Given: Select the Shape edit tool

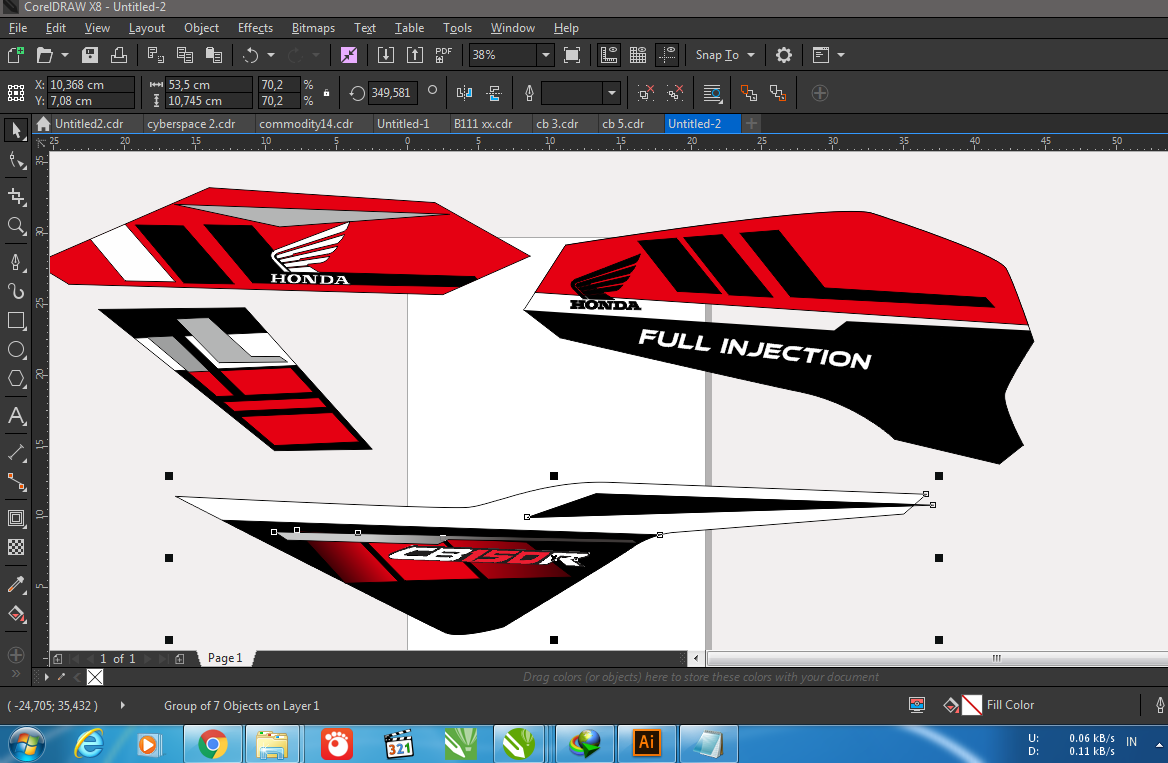Looking at the screenshot, I should tap(16, 160).
